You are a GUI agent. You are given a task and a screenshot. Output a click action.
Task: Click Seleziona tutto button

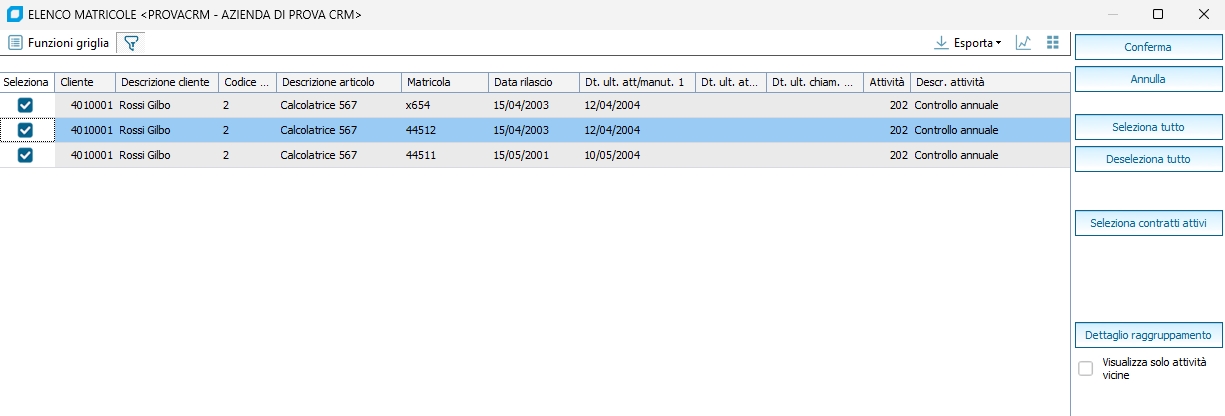(x=1148, y=127)
